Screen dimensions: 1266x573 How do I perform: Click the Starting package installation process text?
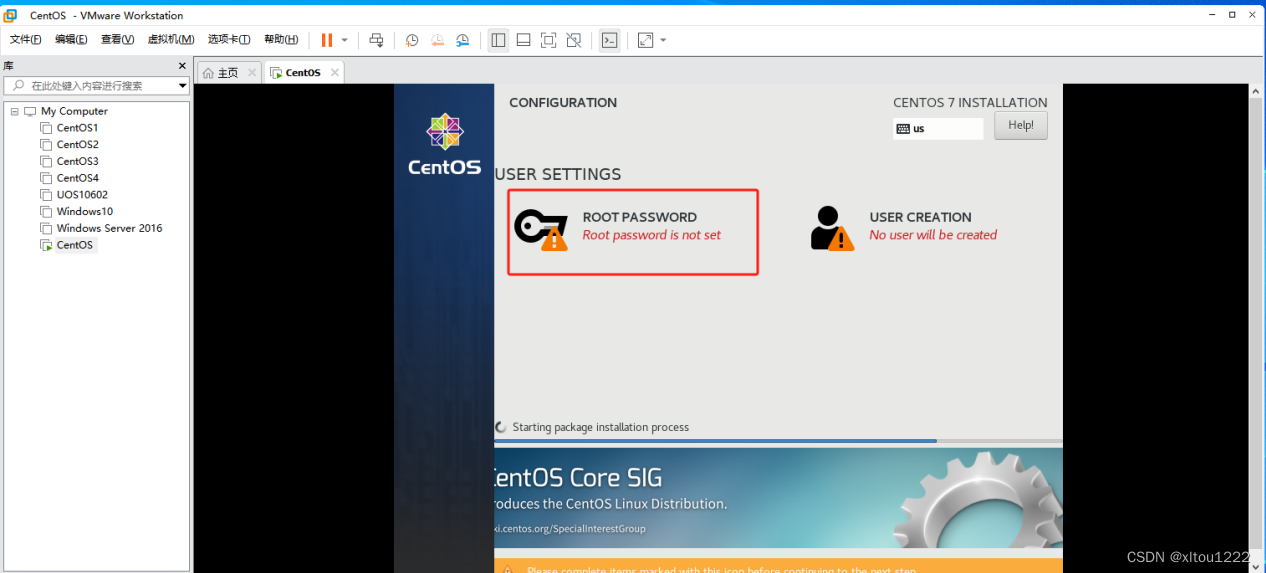coord(600,427)
